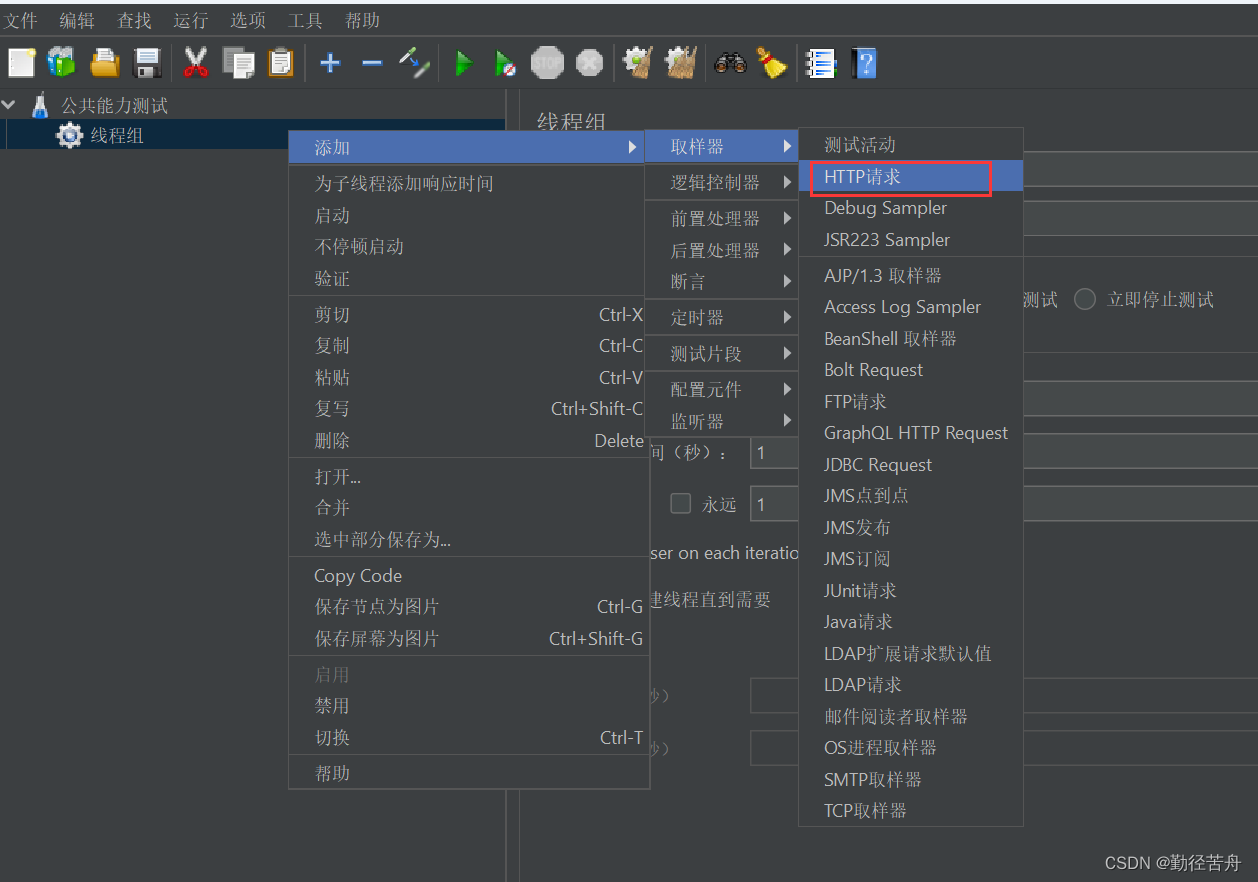Start test without pauses using second play icon

505,63
